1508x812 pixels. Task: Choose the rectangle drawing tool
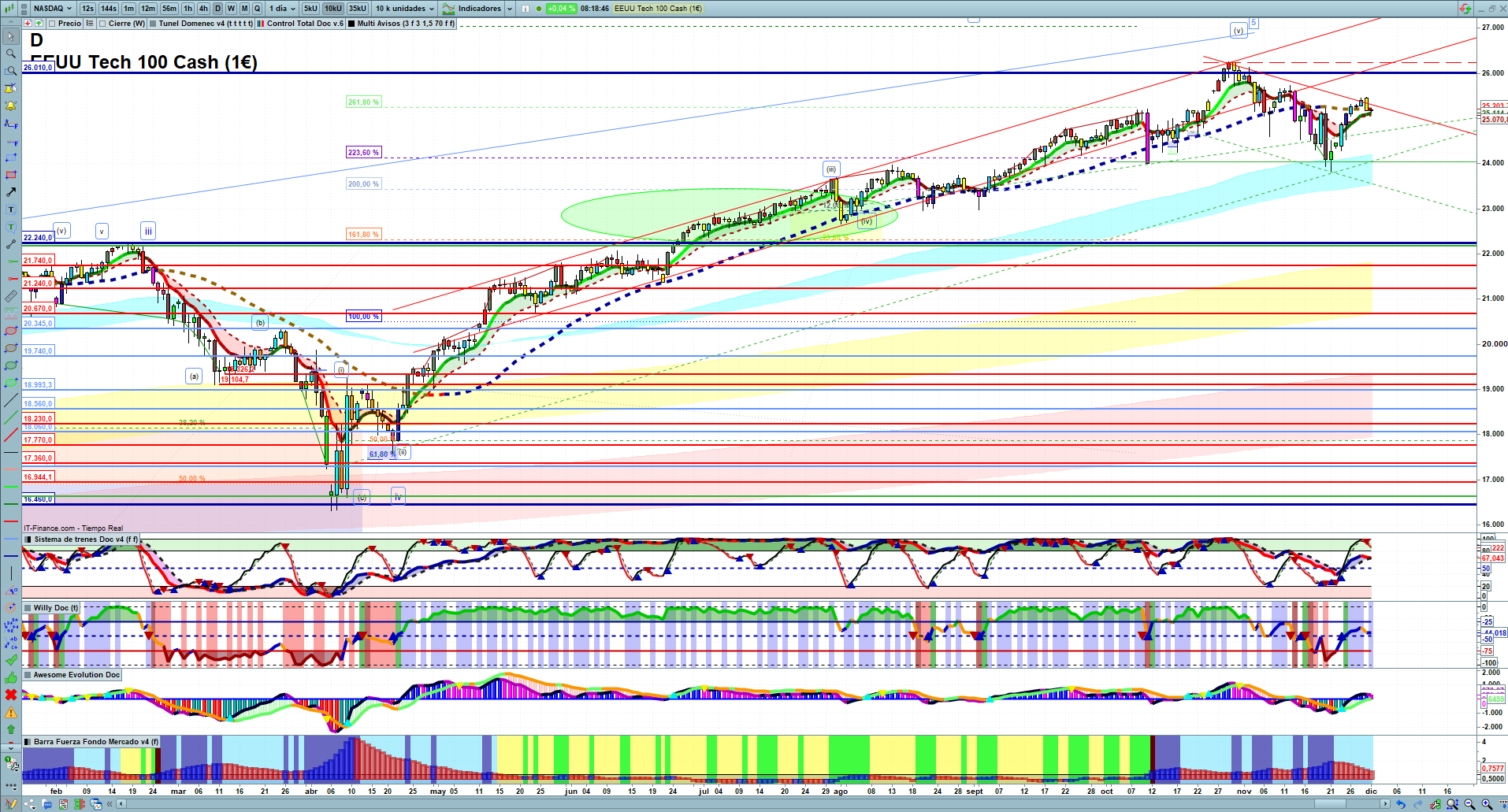11,175
